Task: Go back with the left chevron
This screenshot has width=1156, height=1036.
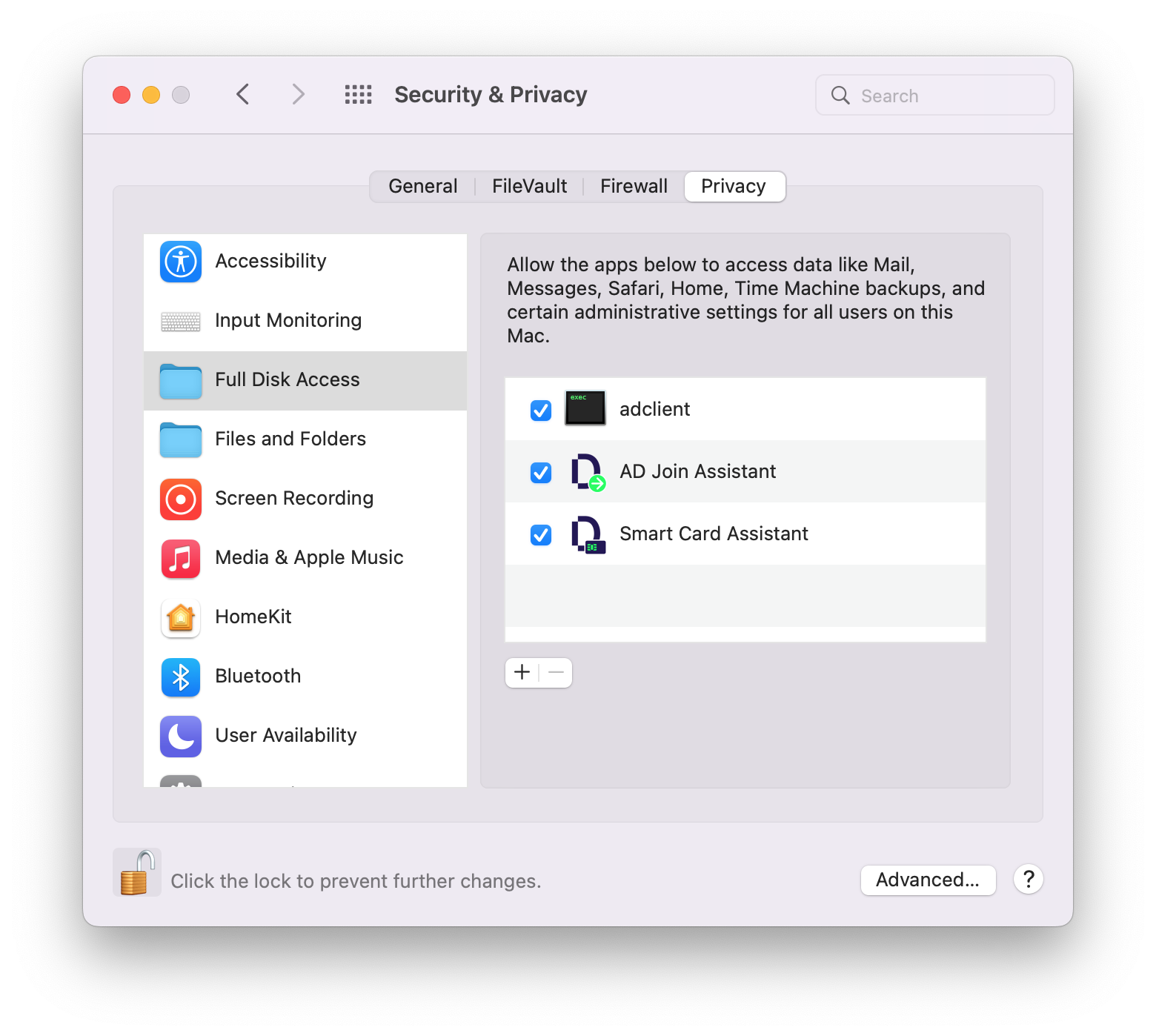Action: pyautogui.click(x=243, y=95)
